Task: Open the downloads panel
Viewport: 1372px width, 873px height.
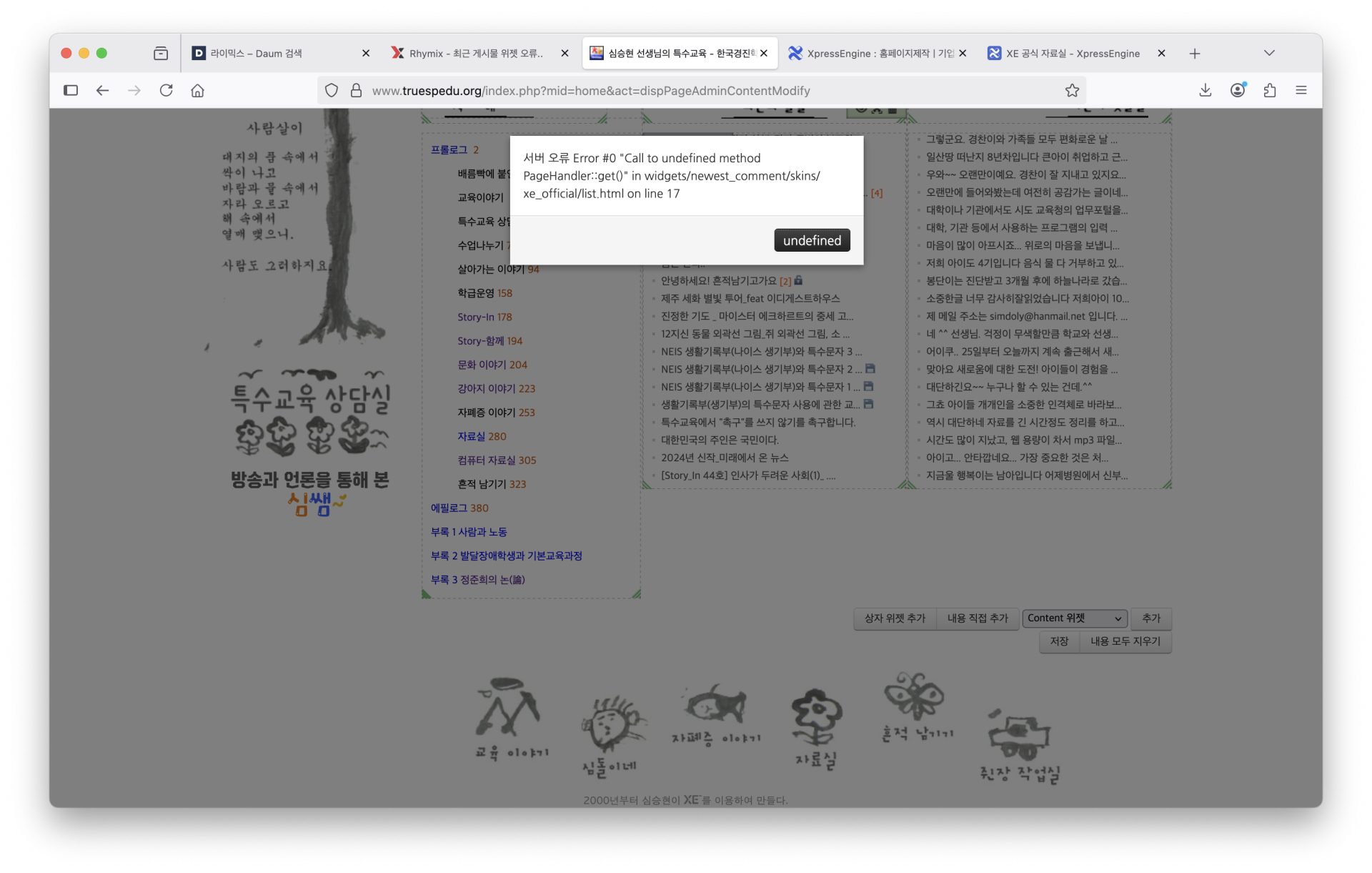Action: coord(1205,90)
